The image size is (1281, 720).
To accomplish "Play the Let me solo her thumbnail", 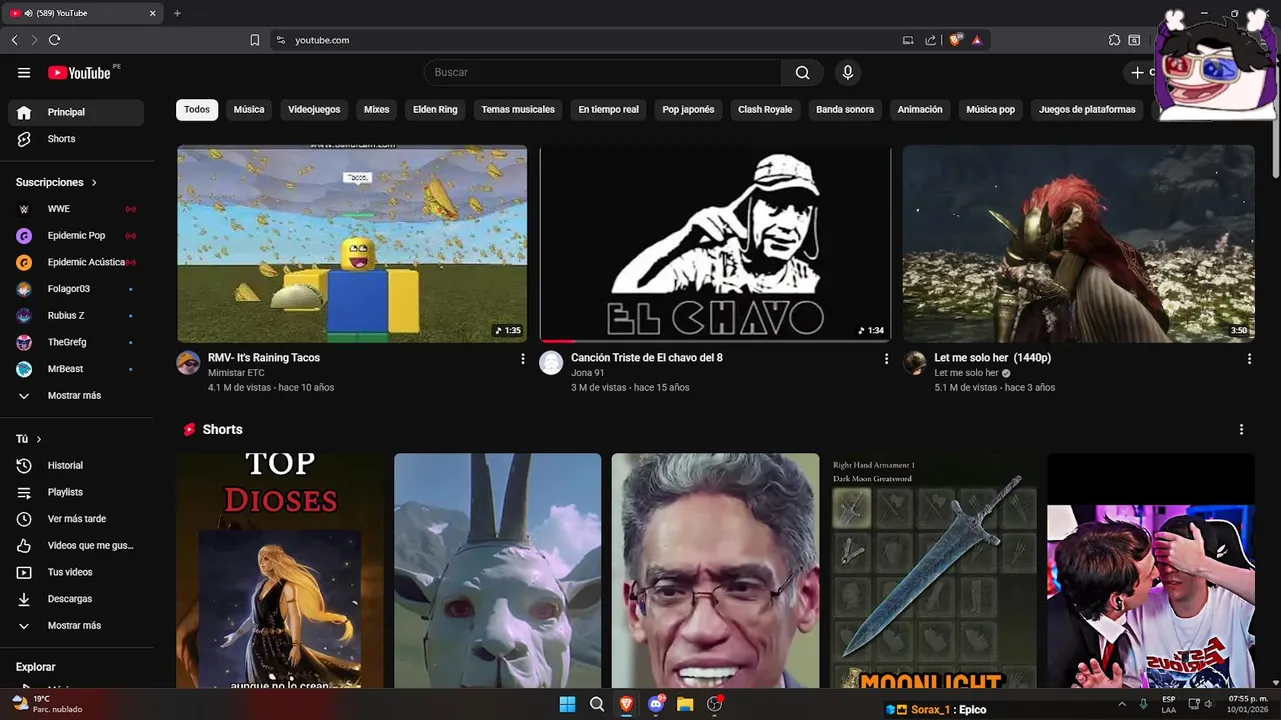I will 1078,244.
